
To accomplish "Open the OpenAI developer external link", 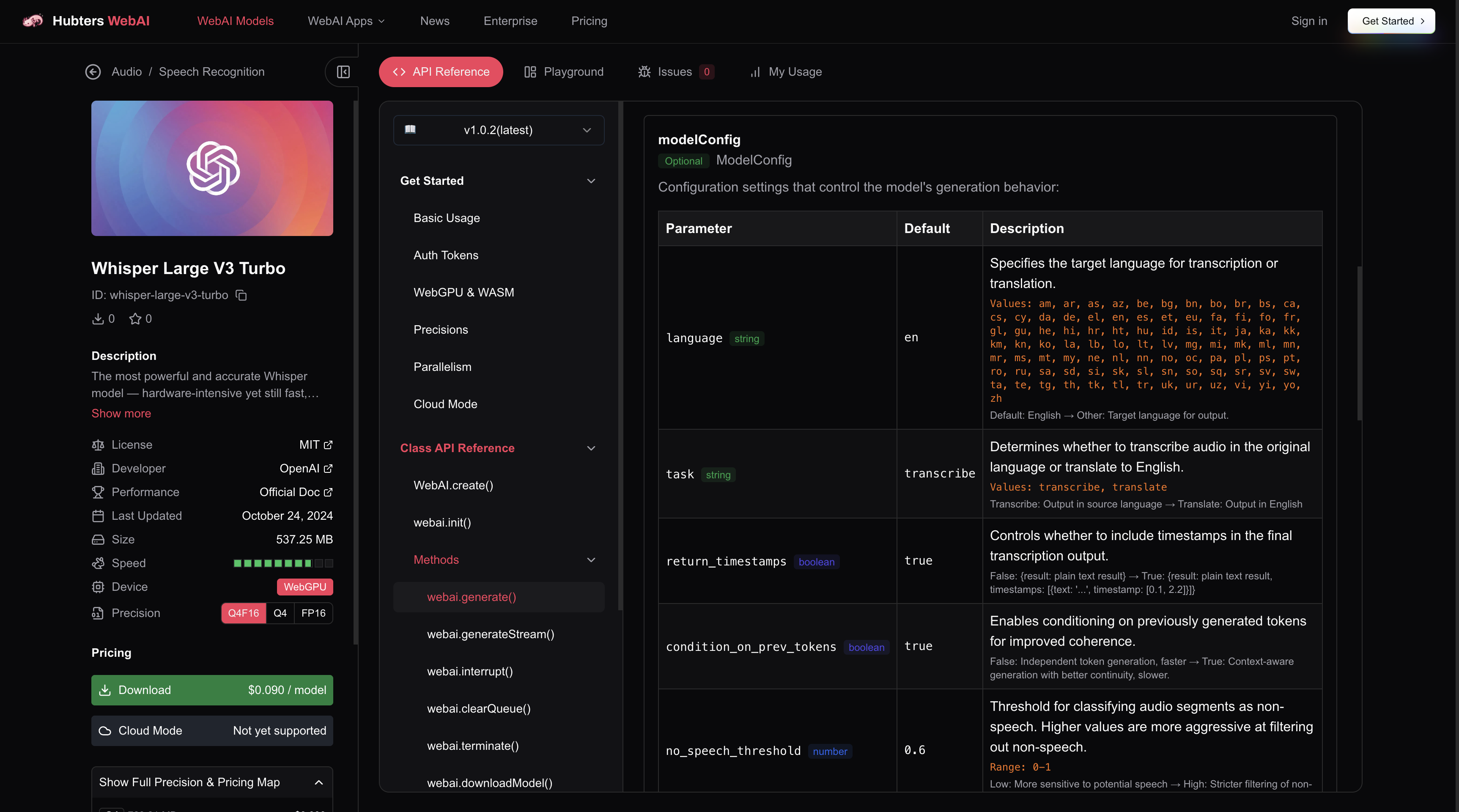I will (328, 469).
